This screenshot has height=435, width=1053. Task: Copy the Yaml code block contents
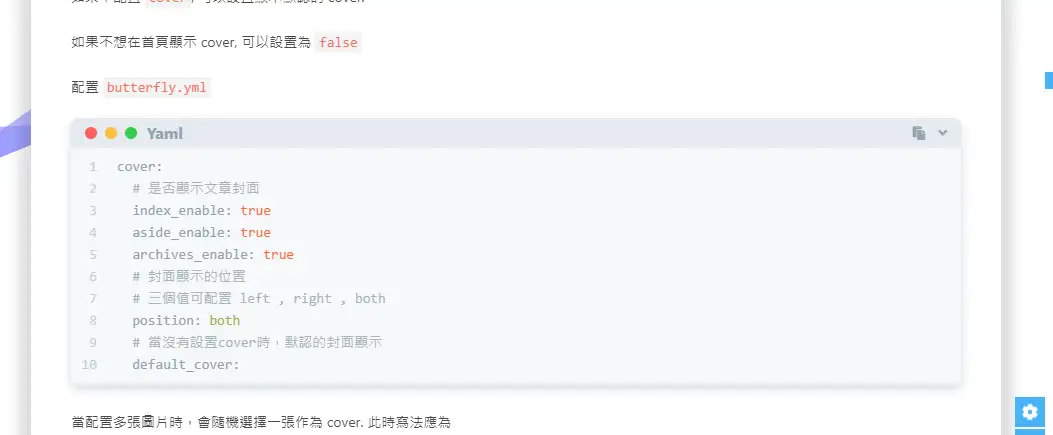coord(919,133)
